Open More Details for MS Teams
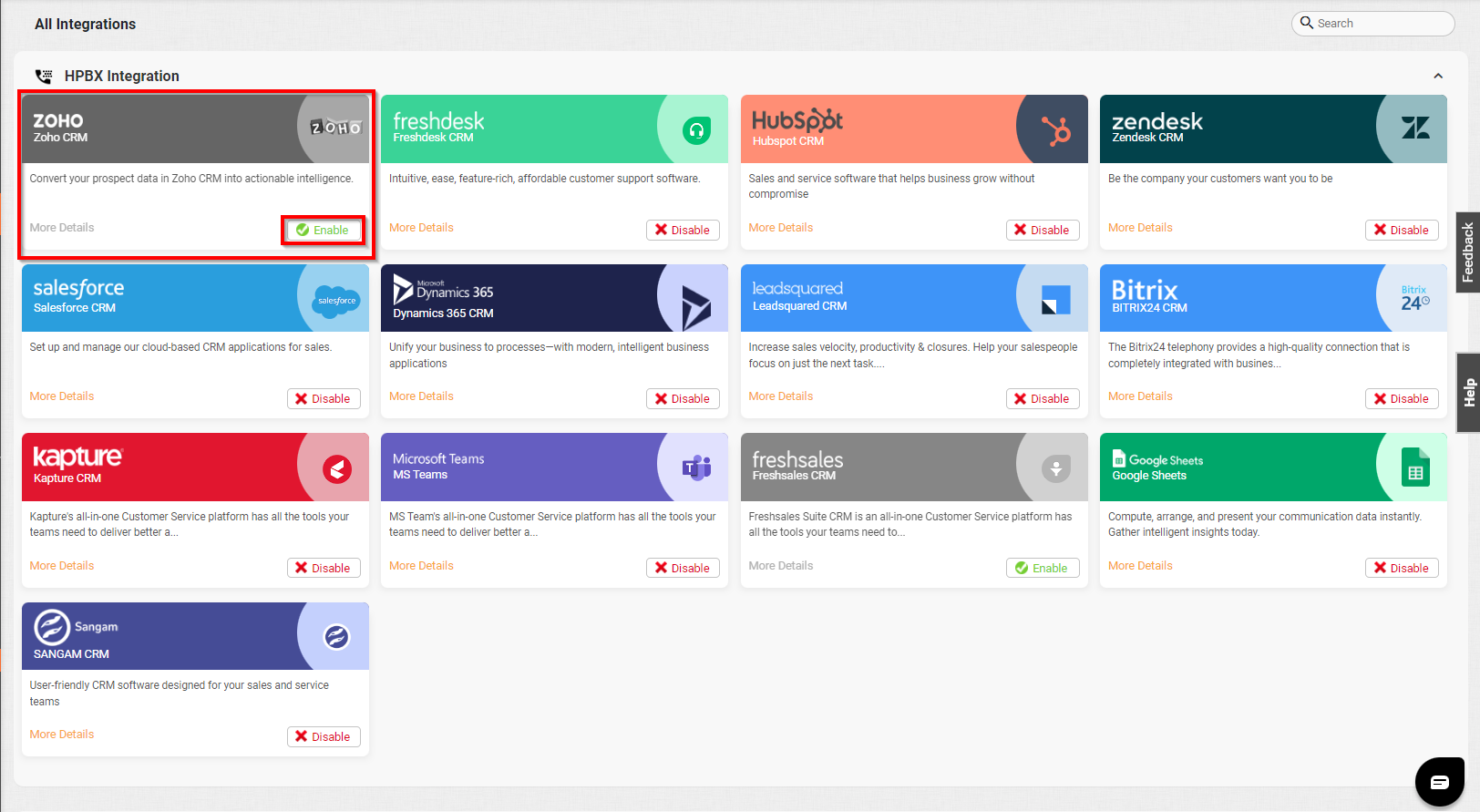1480x812 pixels. [x=421, y=566]
